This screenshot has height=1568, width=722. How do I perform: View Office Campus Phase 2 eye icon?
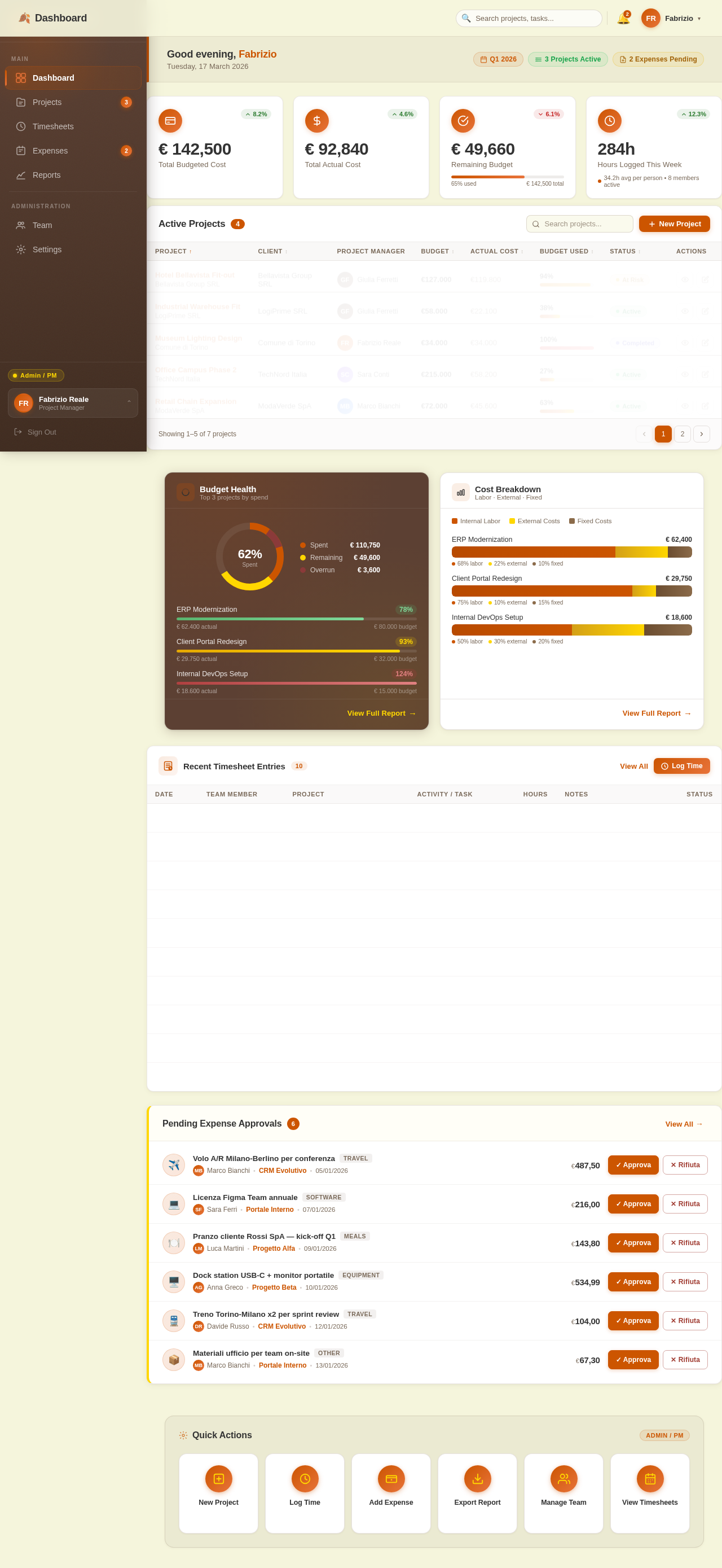point(685,374)
